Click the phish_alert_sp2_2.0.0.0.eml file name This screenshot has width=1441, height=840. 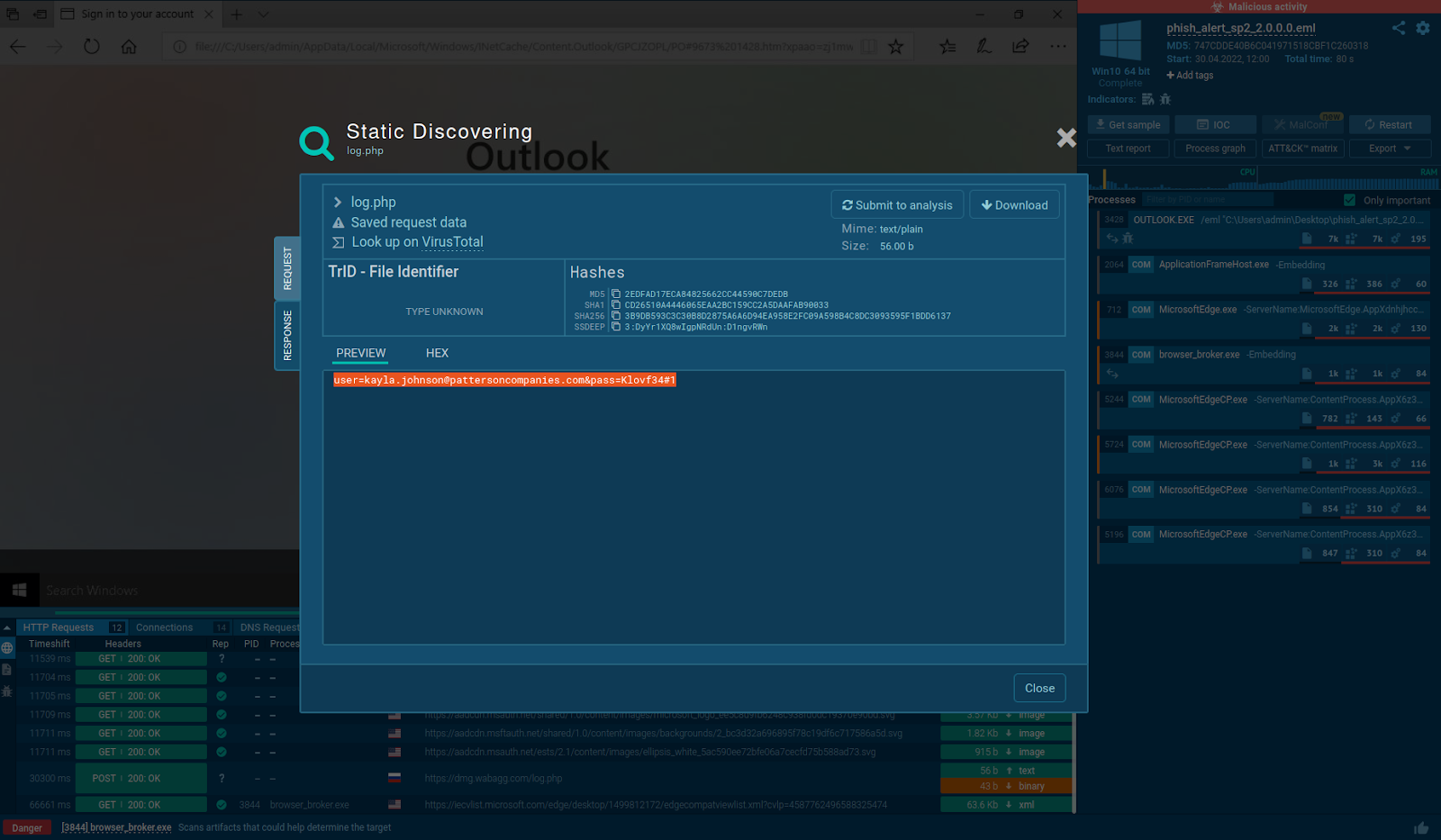coord(1241,28)
